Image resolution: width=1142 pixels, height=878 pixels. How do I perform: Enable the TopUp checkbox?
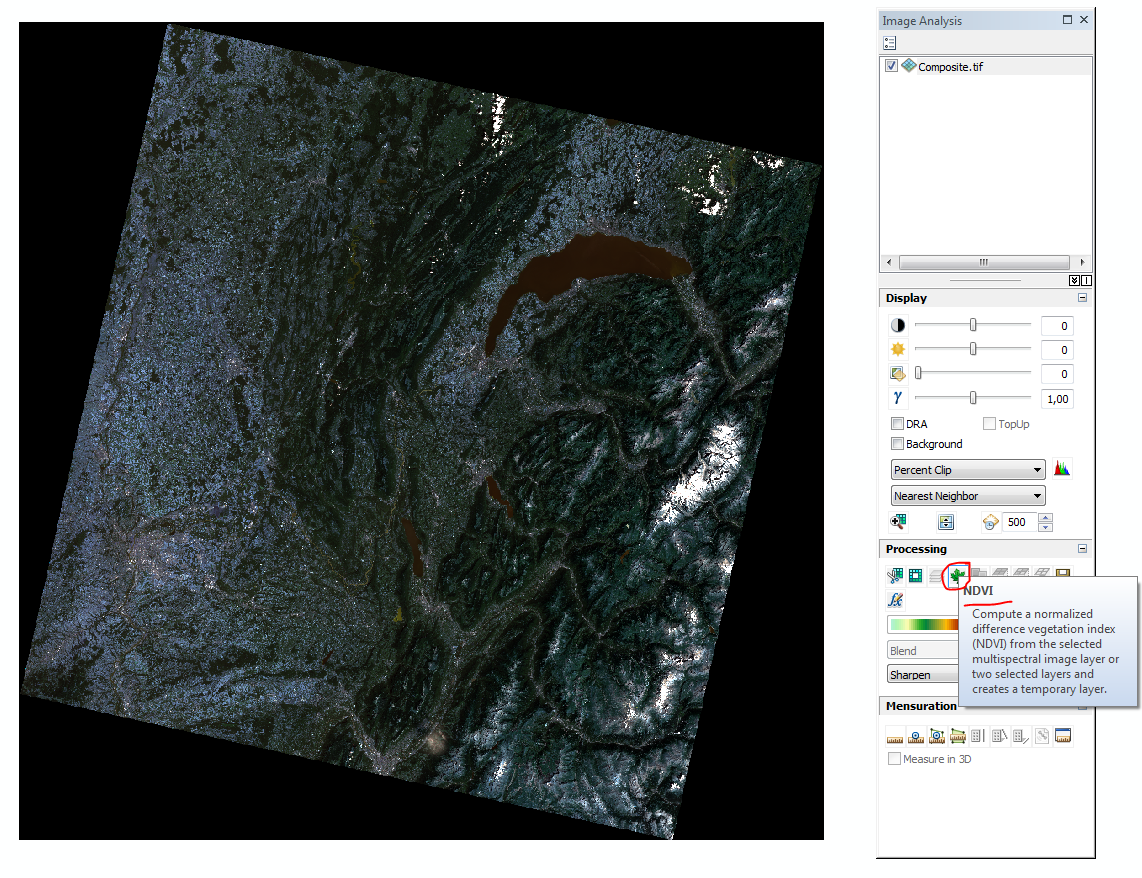989,424
